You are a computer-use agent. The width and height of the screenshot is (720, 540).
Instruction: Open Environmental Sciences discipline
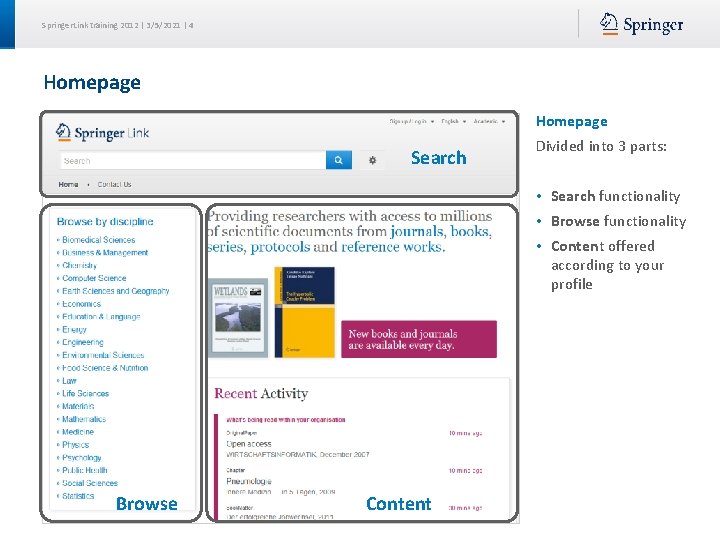pyautogui.click(x=103, y=355)
